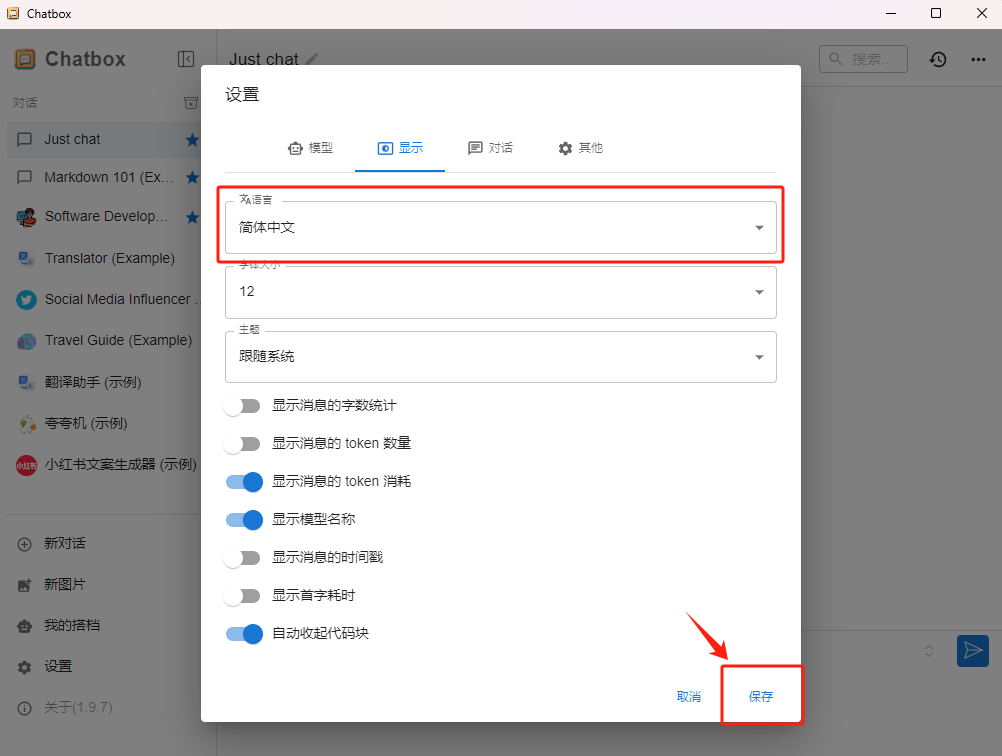Click the archive icon beside 对话 header

(x=190, y=103)
